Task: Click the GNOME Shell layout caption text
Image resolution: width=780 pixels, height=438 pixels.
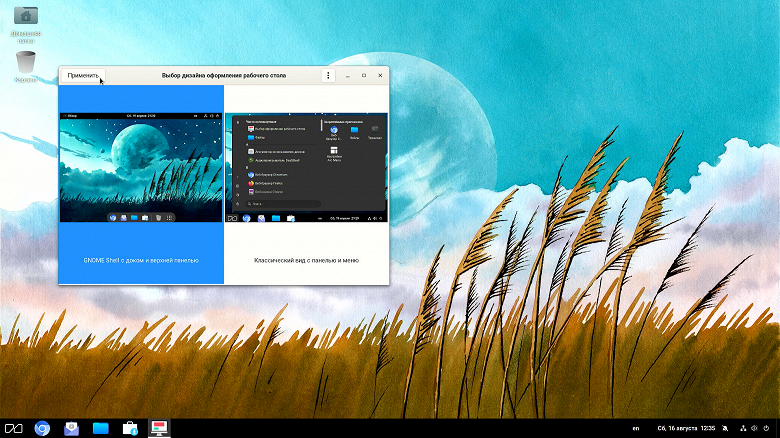Action: [141, 260]
